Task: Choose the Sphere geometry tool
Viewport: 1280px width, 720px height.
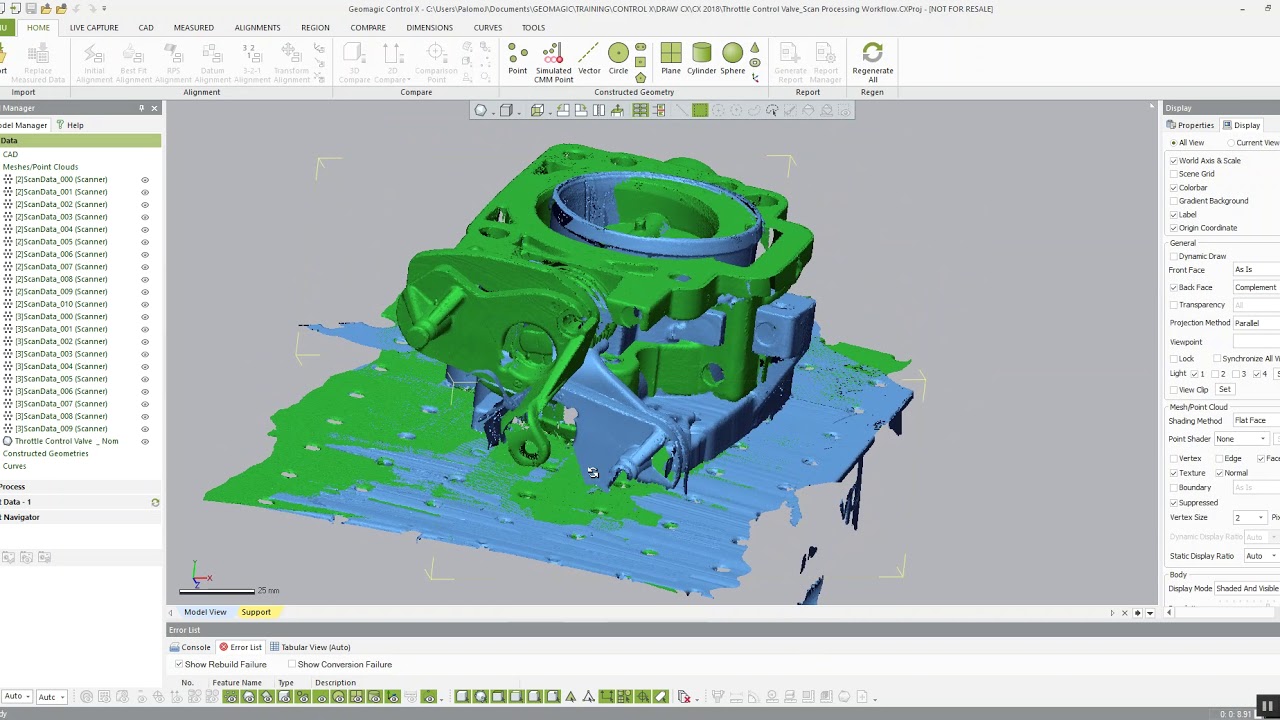Action: pyautogui.click(x=732, y=59)
